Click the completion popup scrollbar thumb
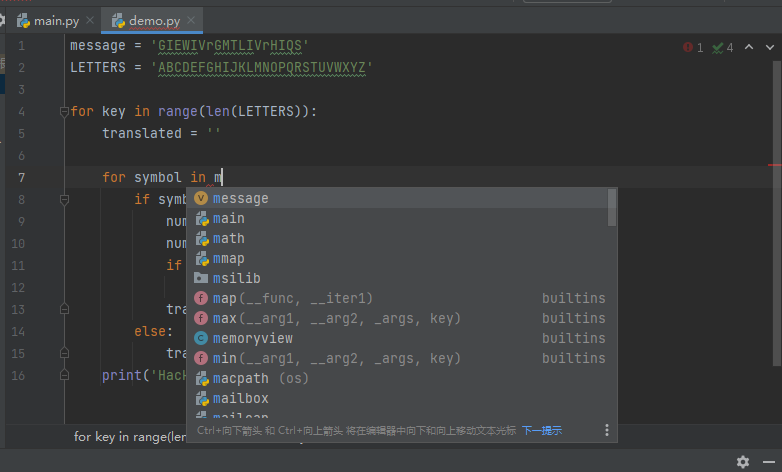Screen dimensions: 782x472 pyautogui.click(x=612, y=208)
